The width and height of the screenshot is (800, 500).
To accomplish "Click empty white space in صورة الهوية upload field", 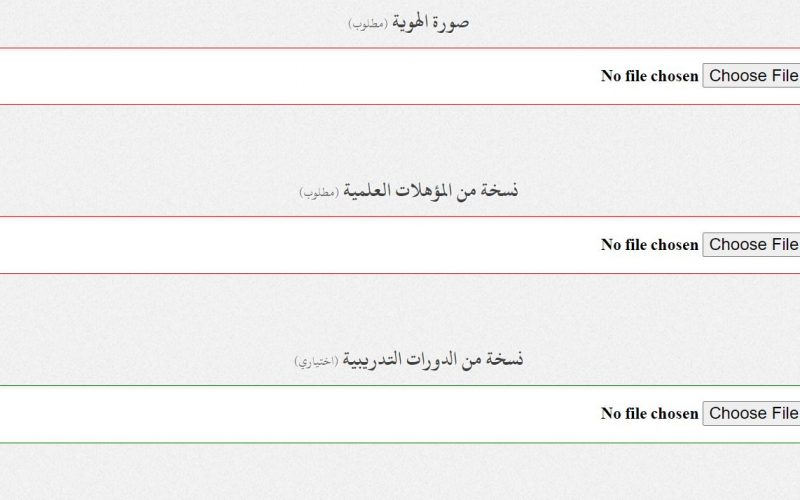I will (x=296, y=77).
